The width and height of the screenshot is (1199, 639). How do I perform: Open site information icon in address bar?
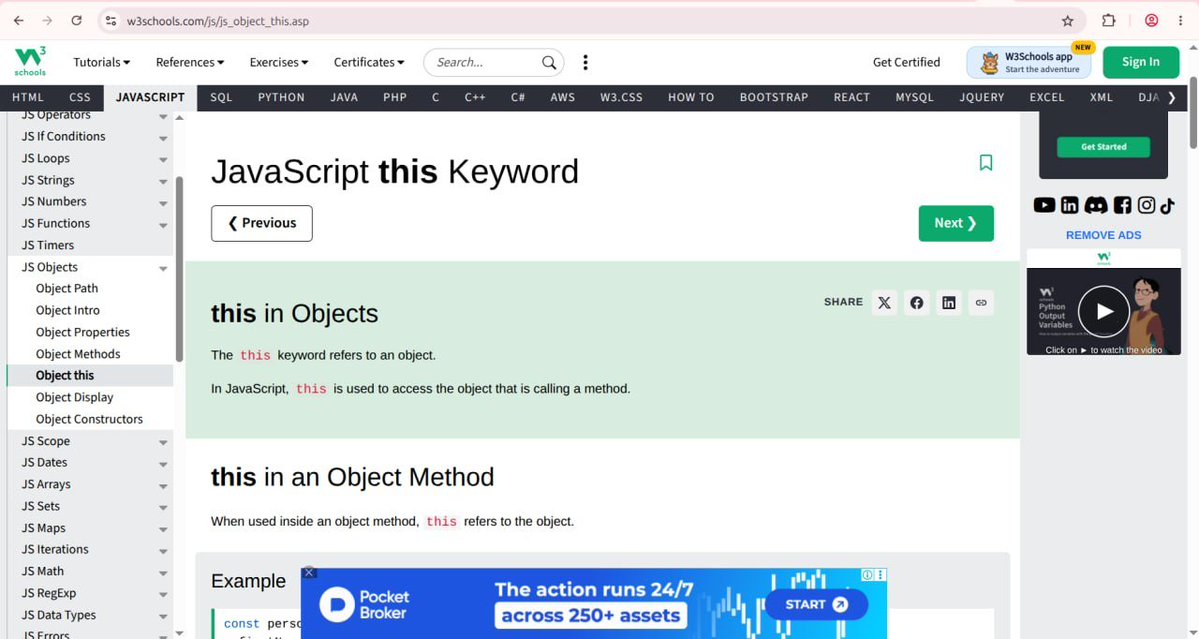(x=112, y=21)
